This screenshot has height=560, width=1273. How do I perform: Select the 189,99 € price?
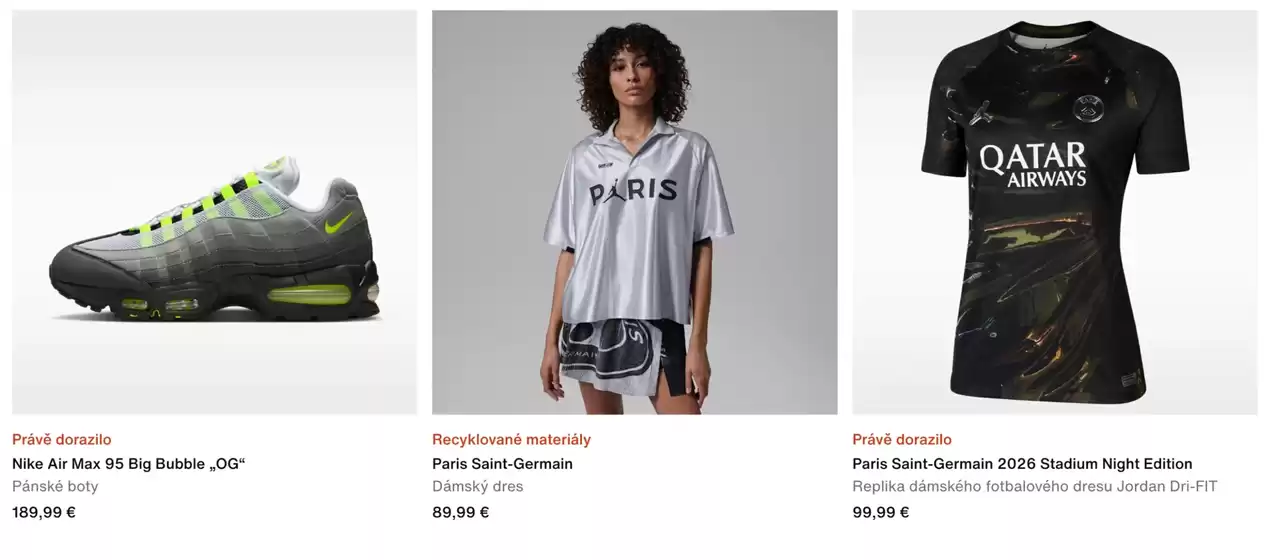(x=44, y=513)
